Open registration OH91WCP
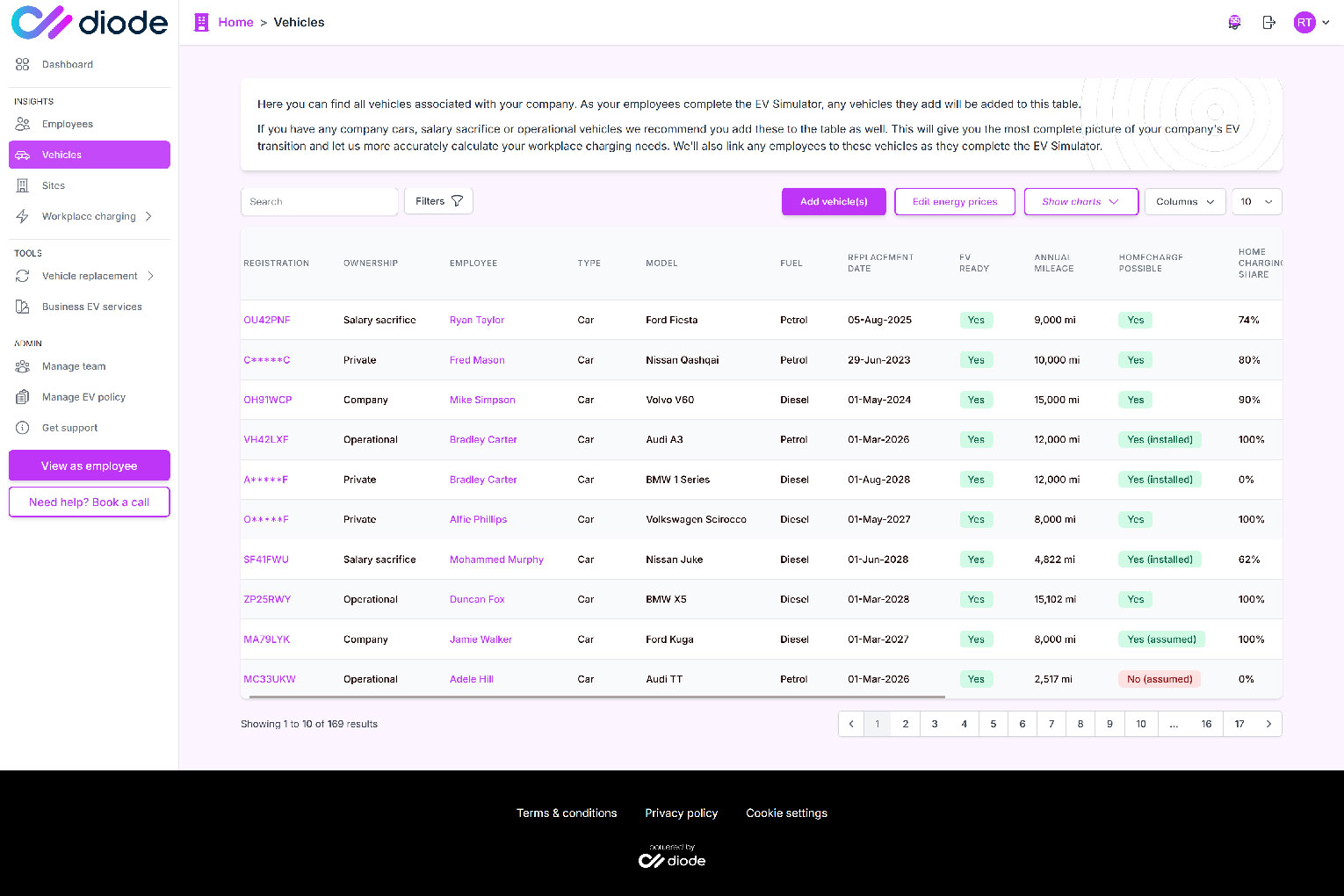 coord(268,400)
